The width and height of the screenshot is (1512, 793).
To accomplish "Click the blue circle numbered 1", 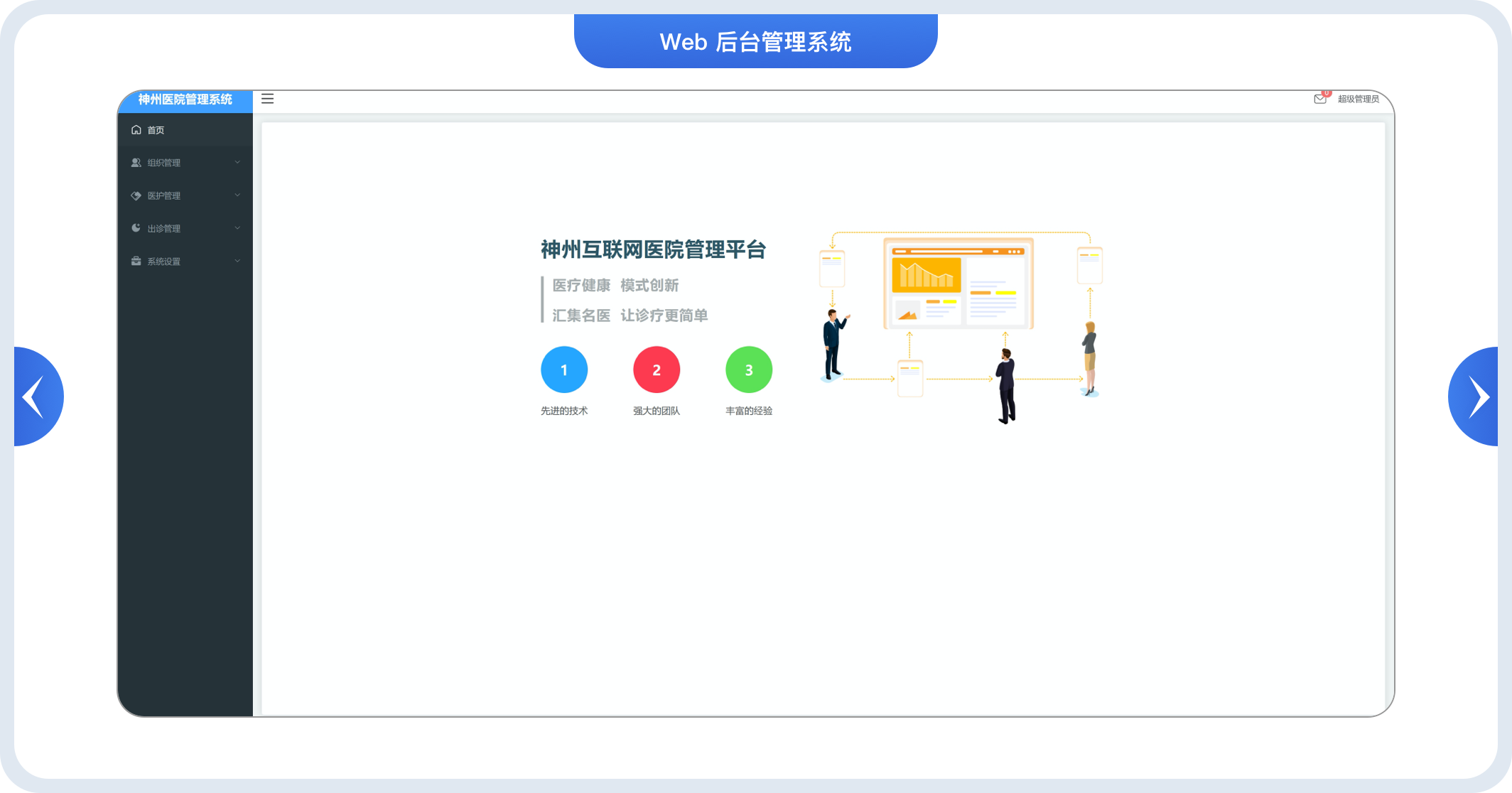I will [564, 369].
